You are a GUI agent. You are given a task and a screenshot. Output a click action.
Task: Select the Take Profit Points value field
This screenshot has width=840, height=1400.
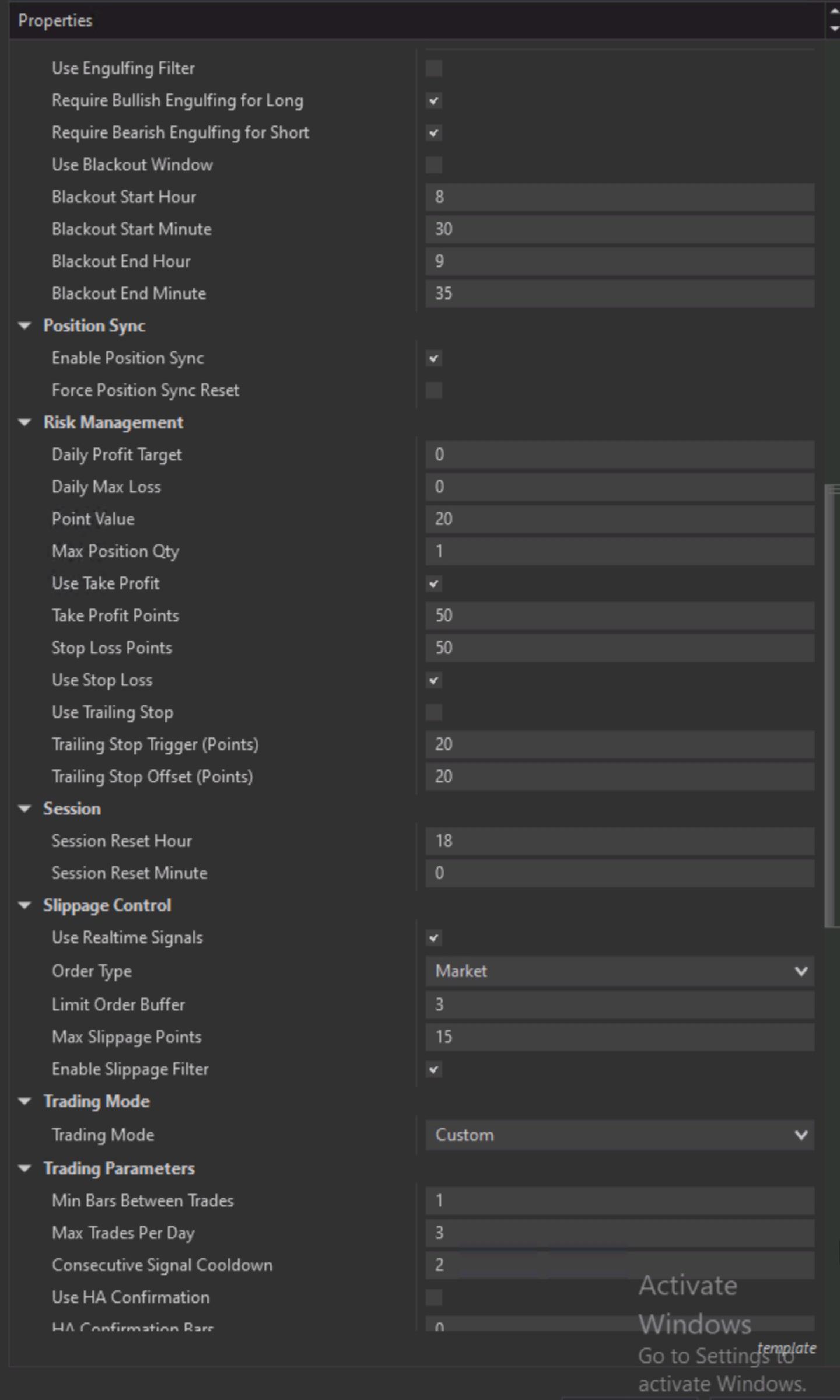(x=619, y=615)
